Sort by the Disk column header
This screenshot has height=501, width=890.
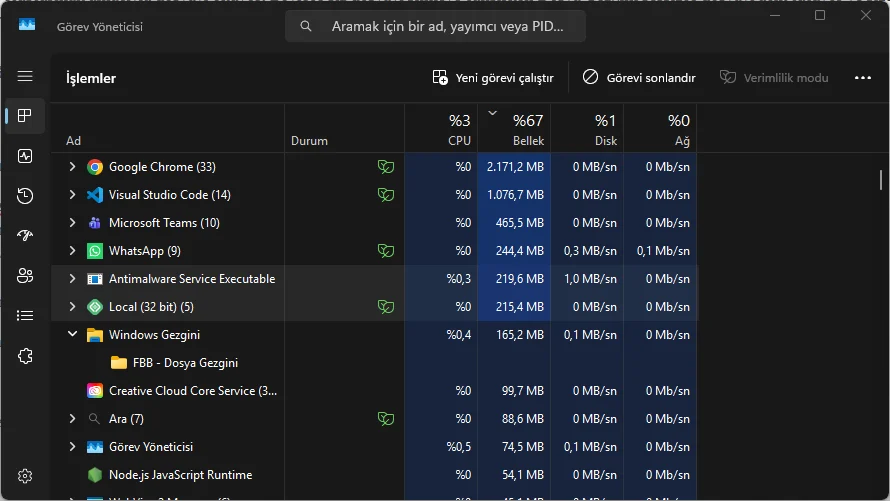point(587,128)
